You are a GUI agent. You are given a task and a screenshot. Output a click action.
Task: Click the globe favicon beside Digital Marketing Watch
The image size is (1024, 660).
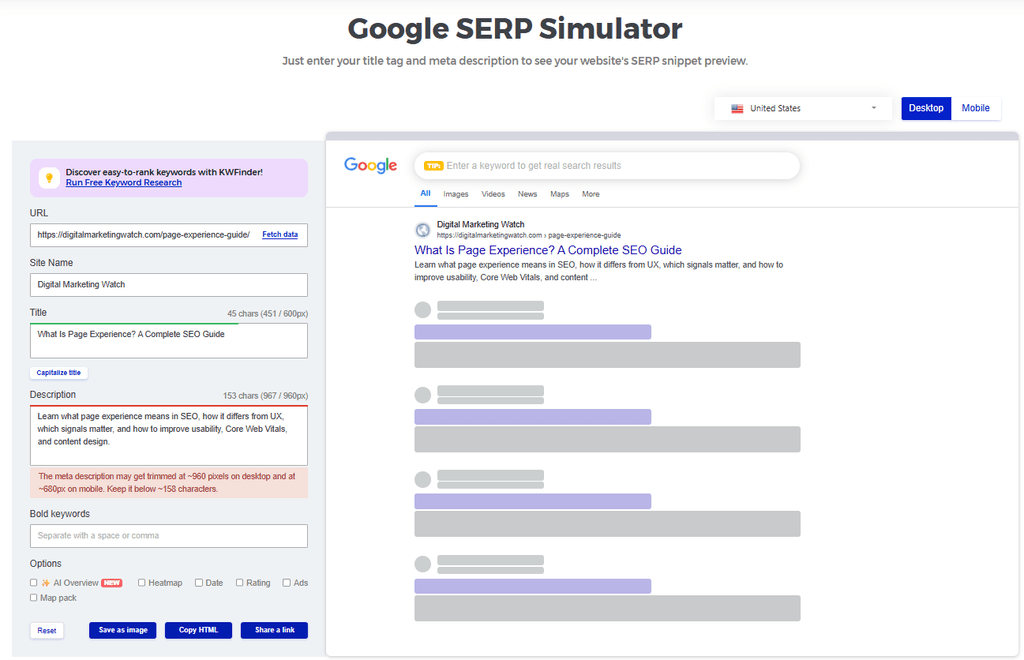(x=423, y=230)
